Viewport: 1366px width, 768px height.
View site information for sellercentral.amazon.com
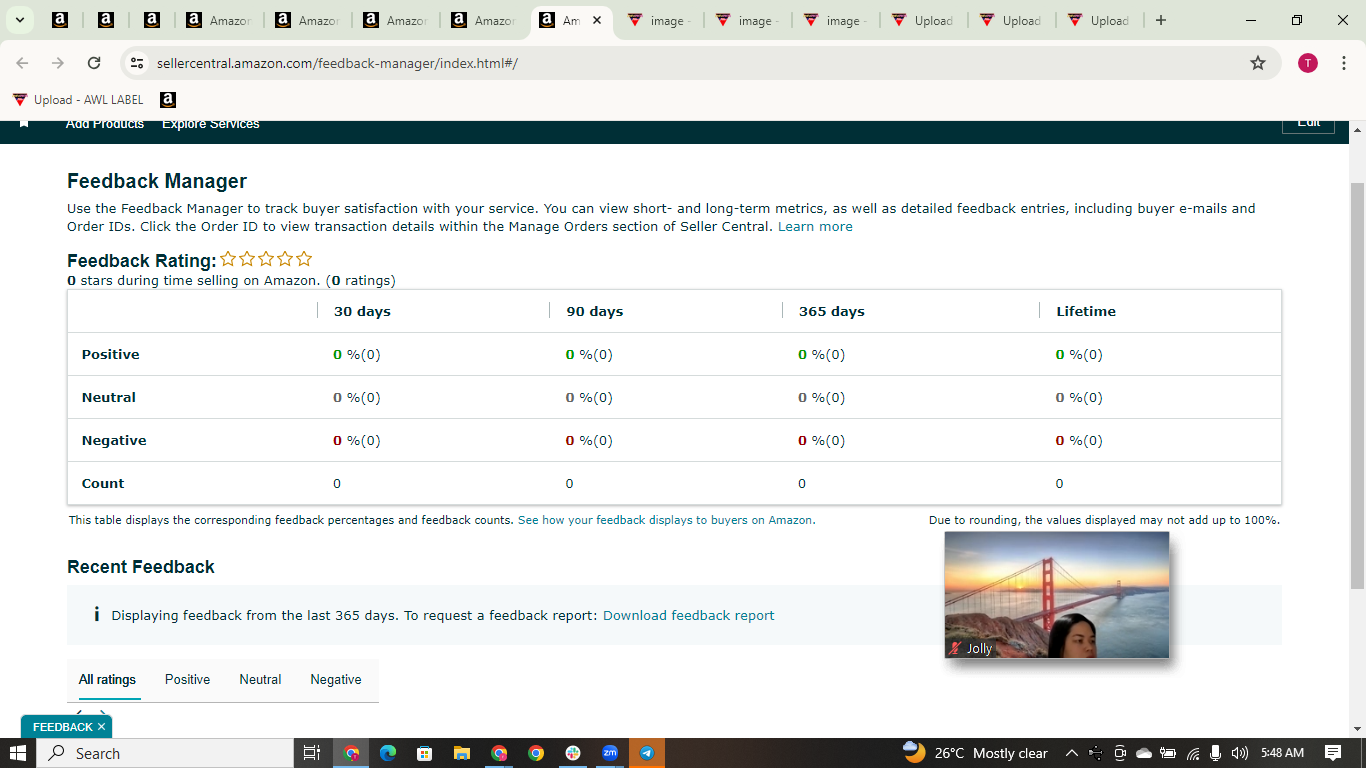(137, 63)
